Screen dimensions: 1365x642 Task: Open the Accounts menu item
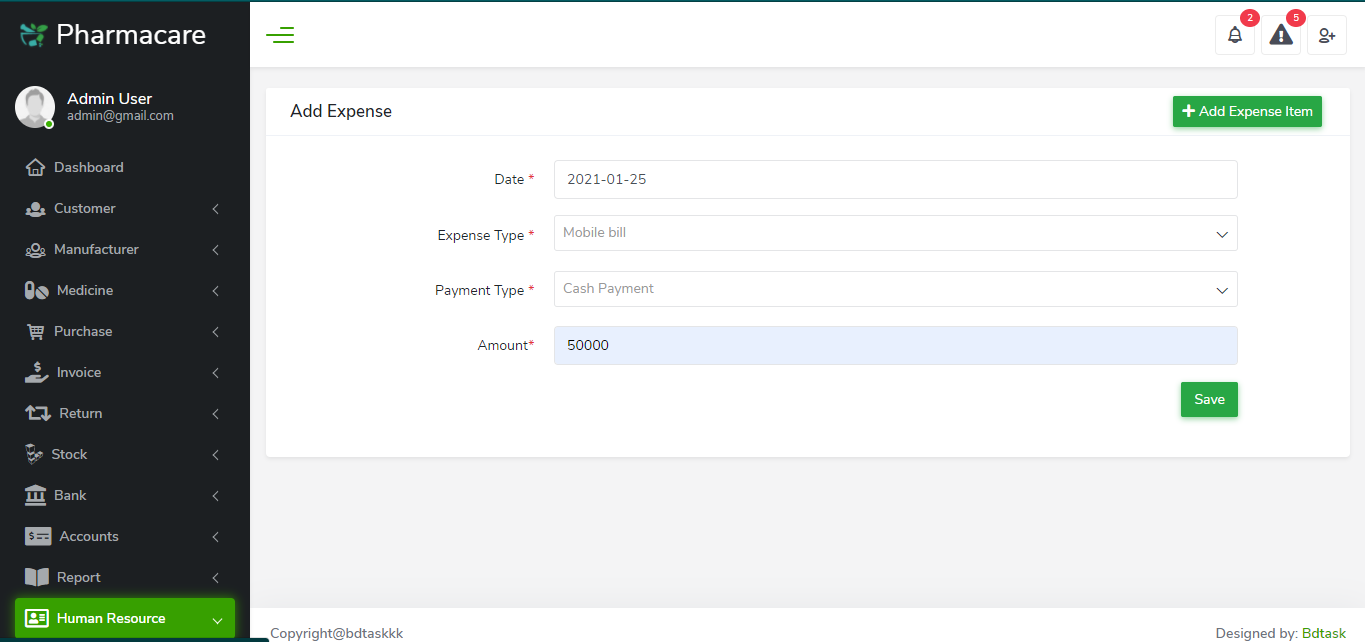pos(88,536)
